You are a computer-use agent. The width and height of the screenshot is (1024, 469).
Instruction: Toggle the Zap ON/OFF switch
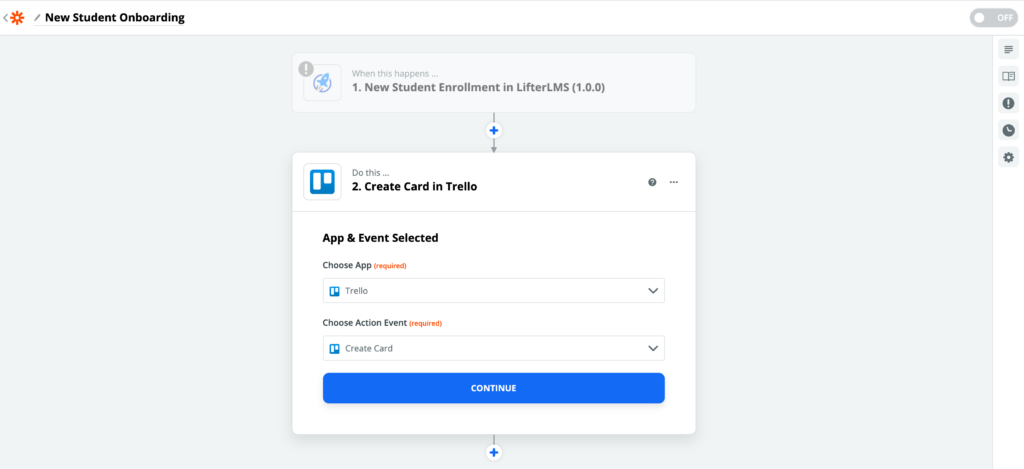[993, 18]
